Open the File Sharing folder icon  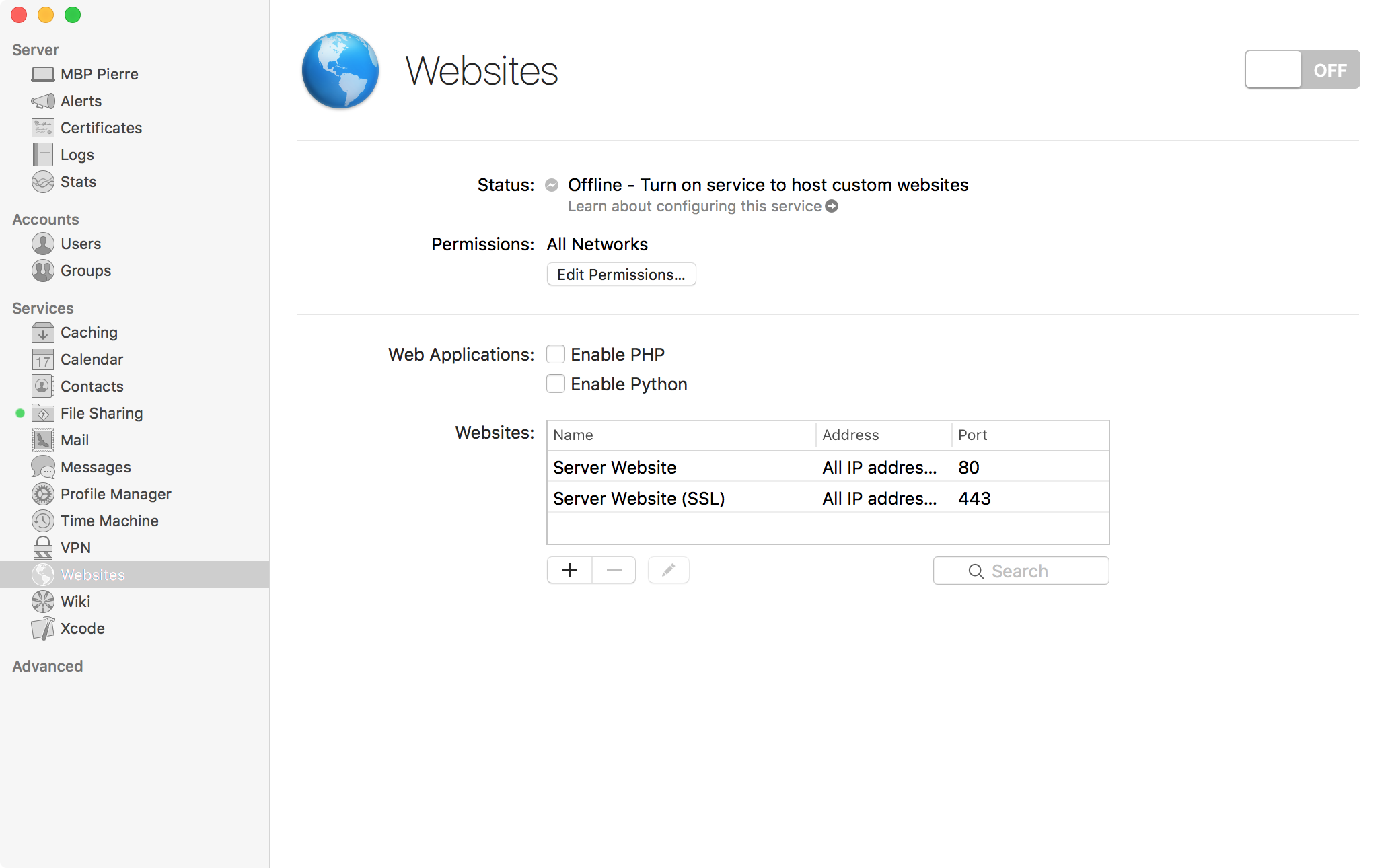click(x=43, y=413)
